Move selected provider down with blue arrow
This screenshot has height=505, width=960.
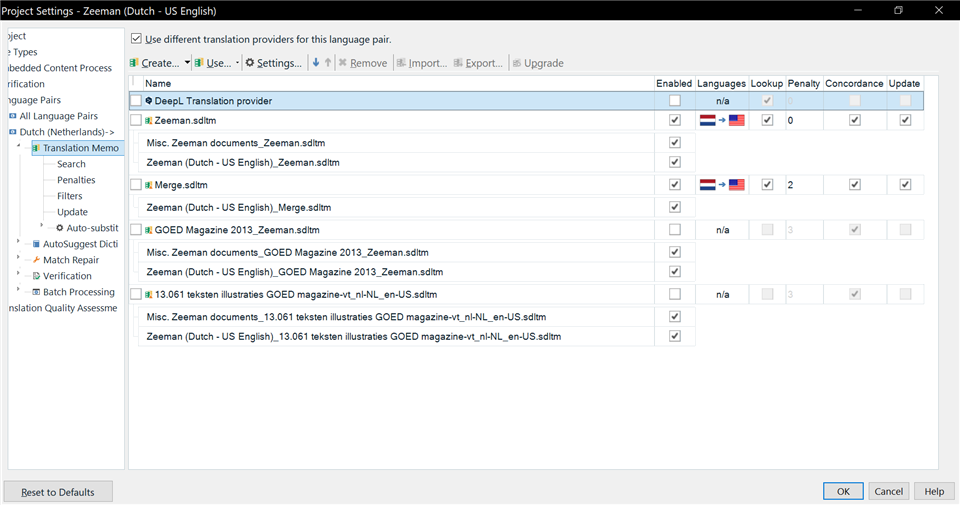(316, 62)
